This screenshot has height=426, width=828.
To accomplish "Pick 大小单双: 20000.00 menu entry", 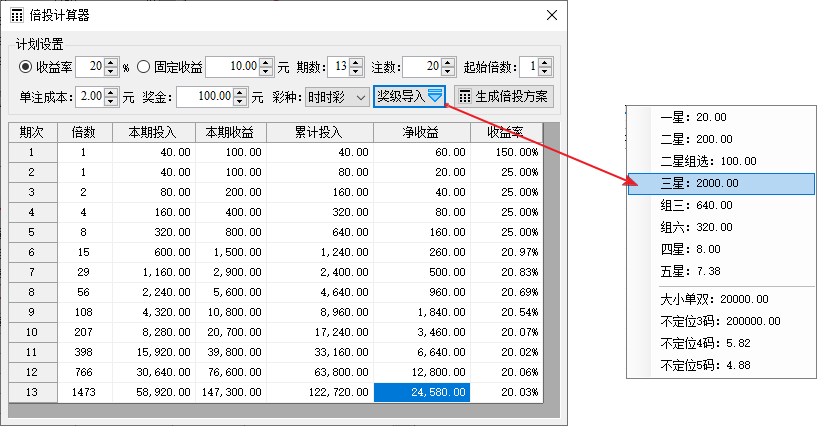I will [714, 299].
